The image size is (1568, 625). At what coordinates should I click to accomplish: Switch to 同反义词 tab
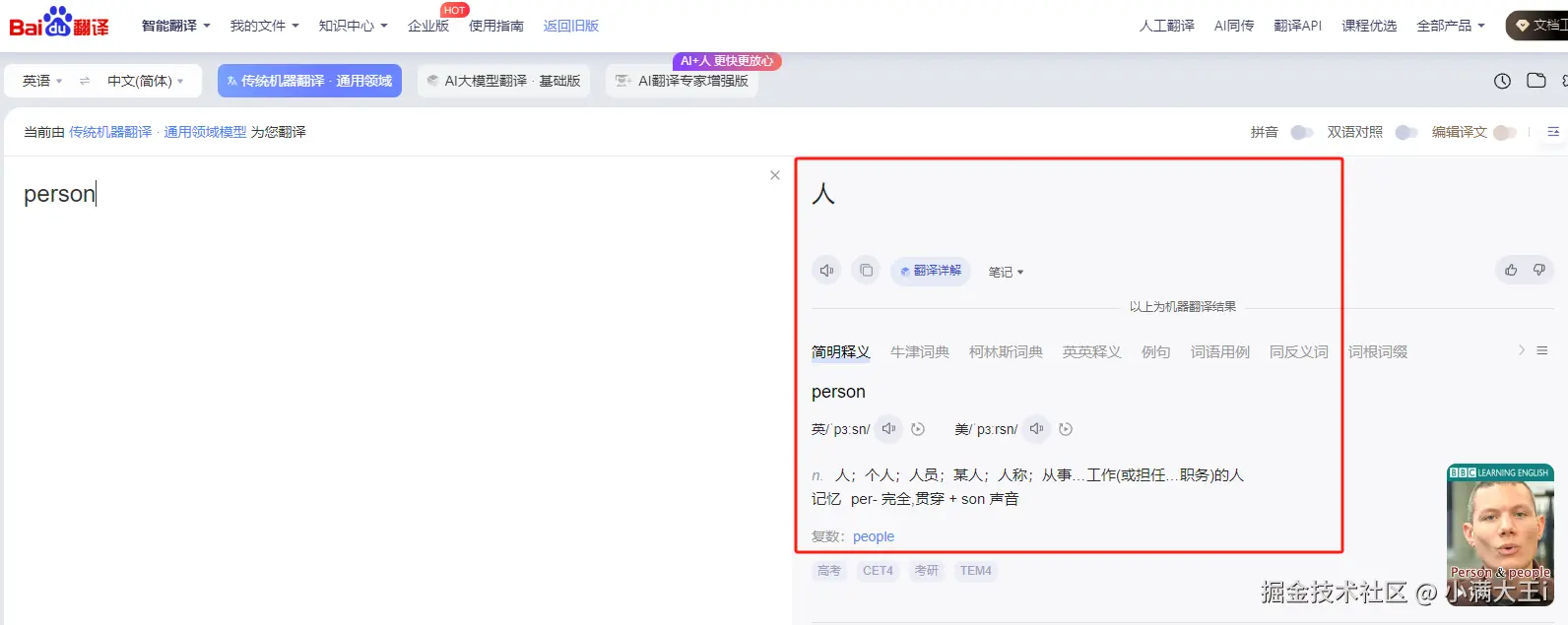pyautogui.click(x=1299, y=351)
